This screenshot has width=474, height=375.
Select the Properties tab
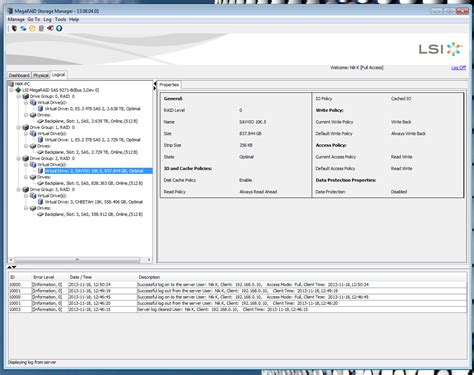[169, 85]
